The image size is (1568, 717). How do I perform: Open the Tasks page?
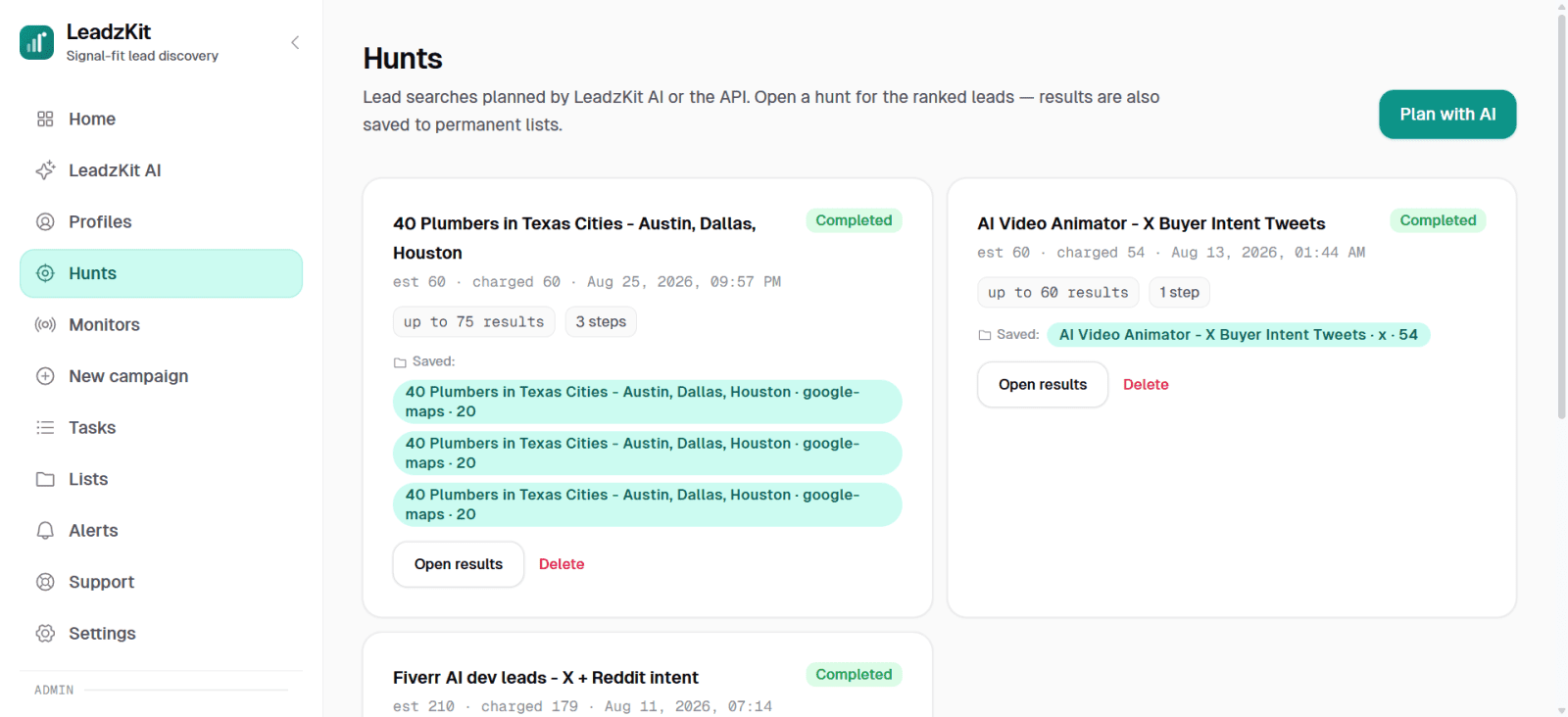click(x=161, y=427)
